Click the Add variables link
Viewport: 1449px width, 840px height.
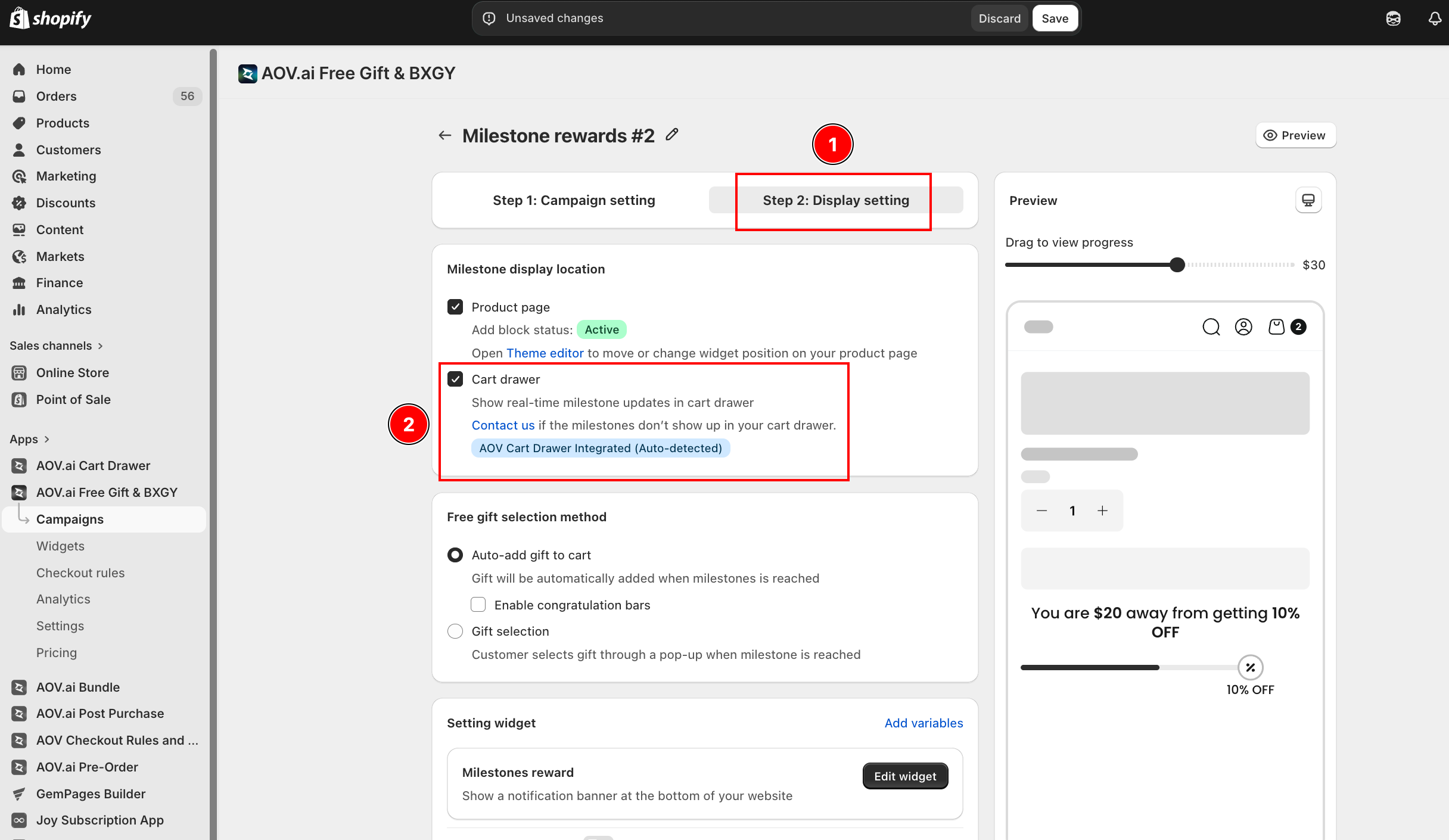(924, 723)
